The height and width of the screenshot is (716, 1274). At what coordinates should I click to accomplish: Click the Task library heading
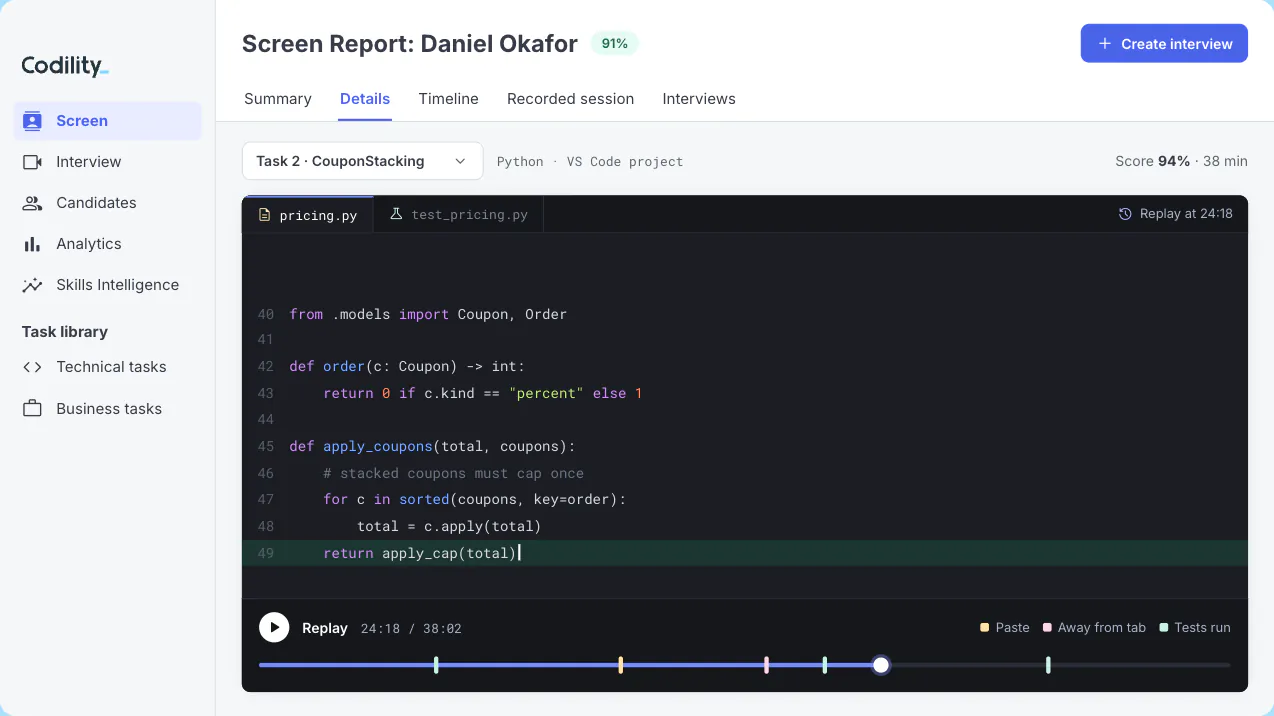[65, 332]
